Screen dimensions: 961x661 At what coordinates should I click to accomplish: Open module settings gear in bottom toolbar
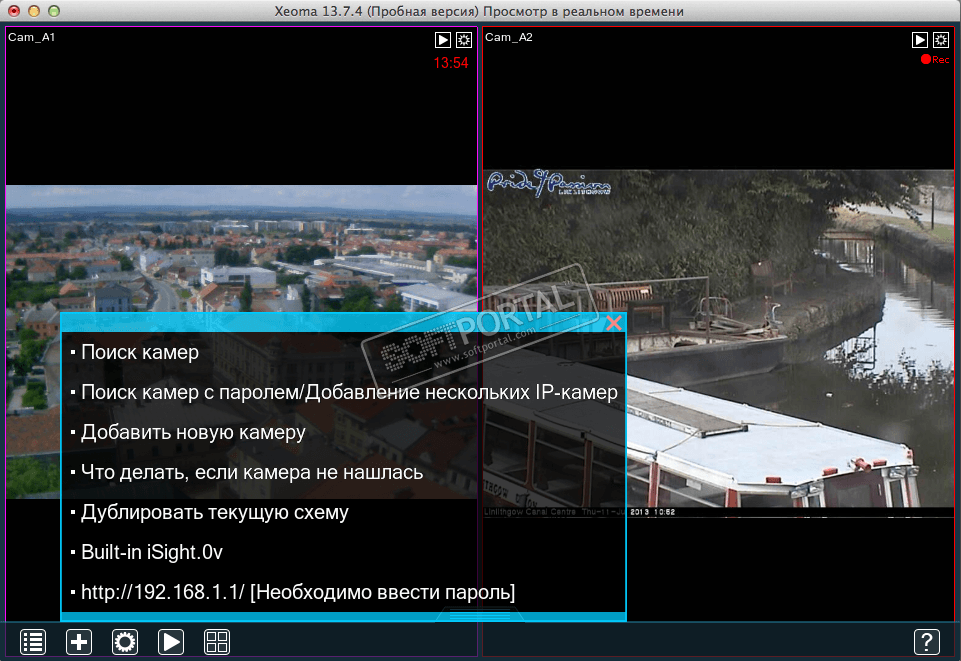click(x=125, y=642)
